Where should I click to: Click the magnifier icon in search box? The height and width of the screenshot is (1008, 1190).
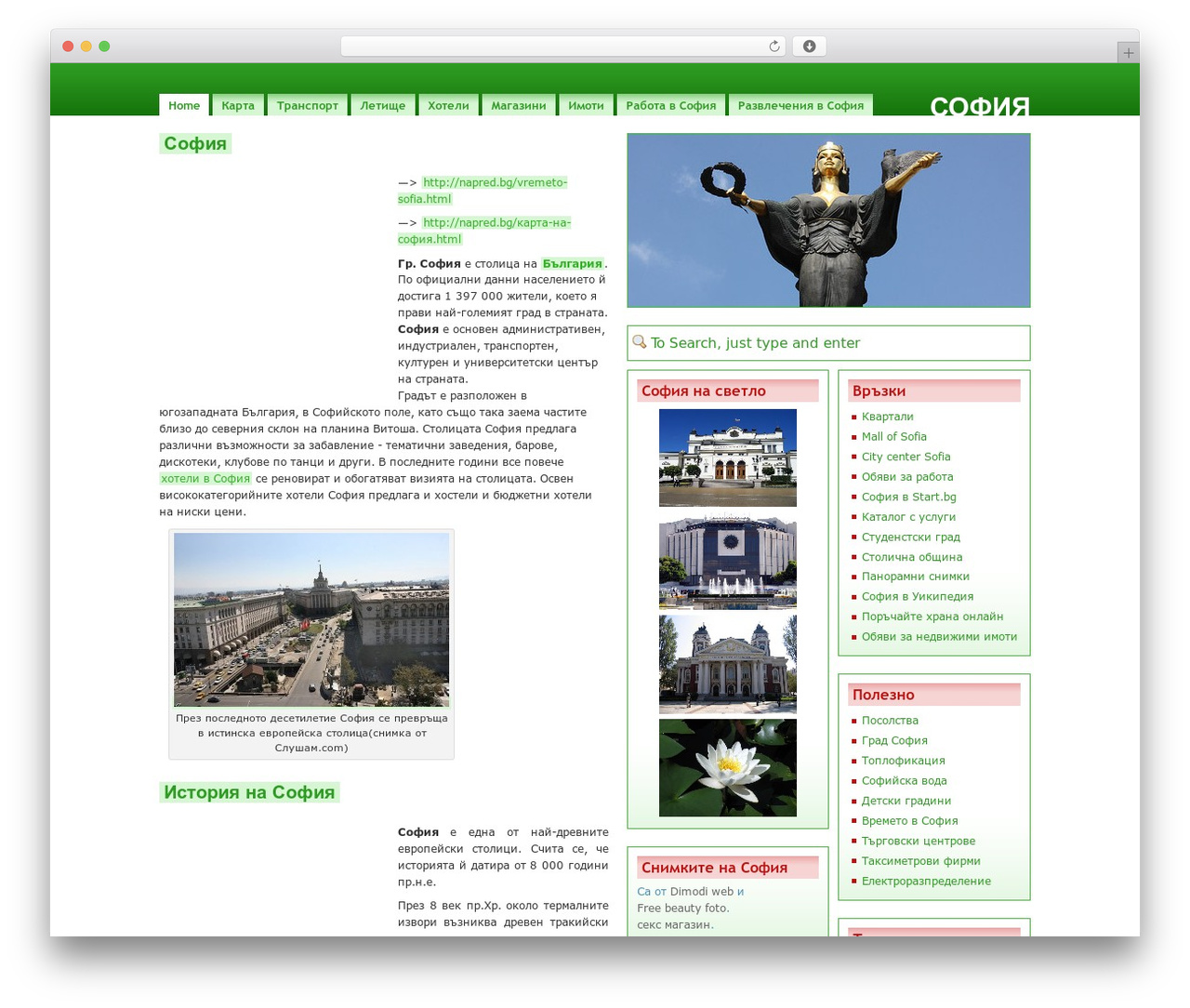coord(640,342)
